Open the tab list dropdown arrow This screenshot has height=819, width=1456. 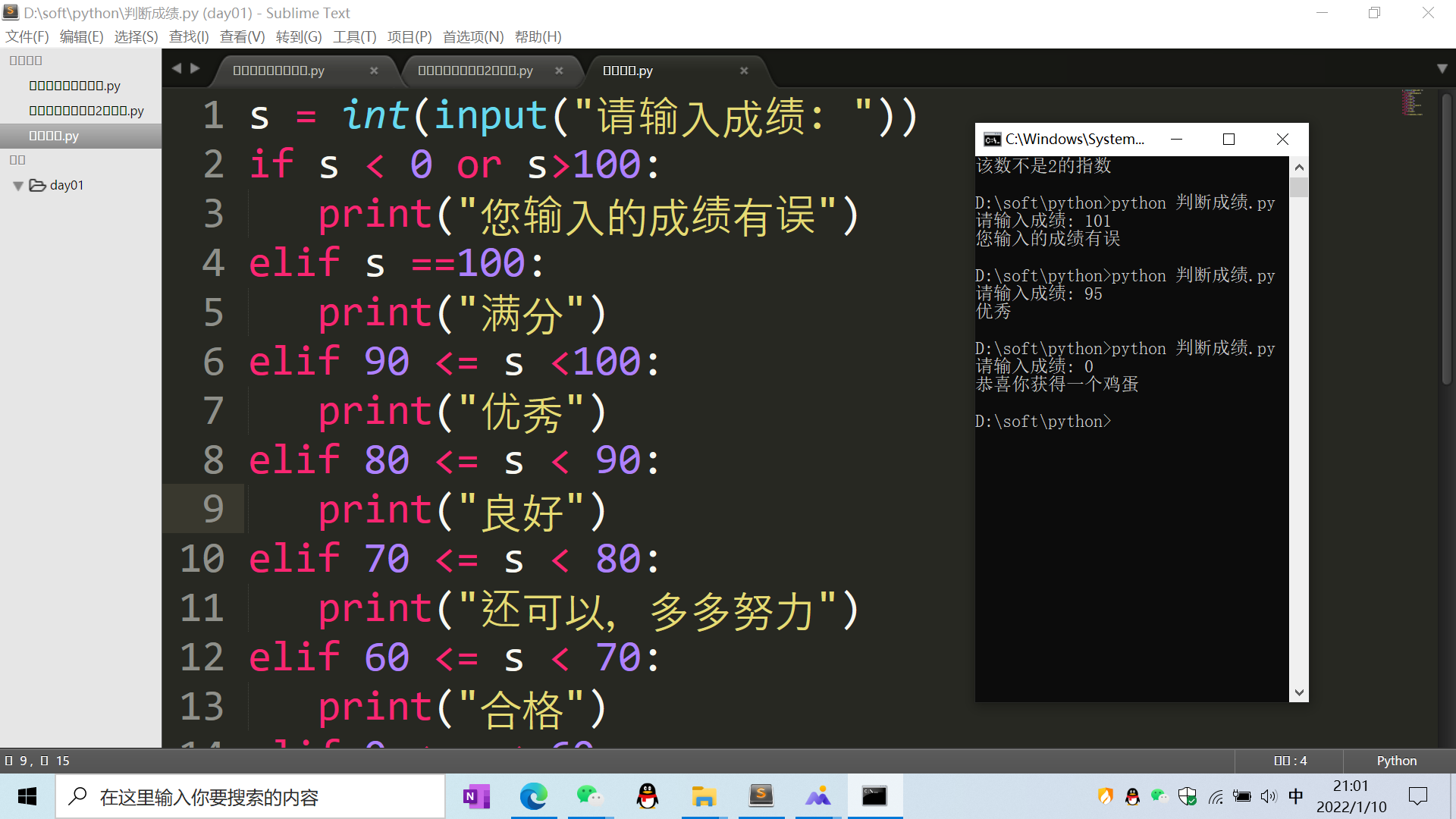pyautogui.click(x=1442, y=69)
